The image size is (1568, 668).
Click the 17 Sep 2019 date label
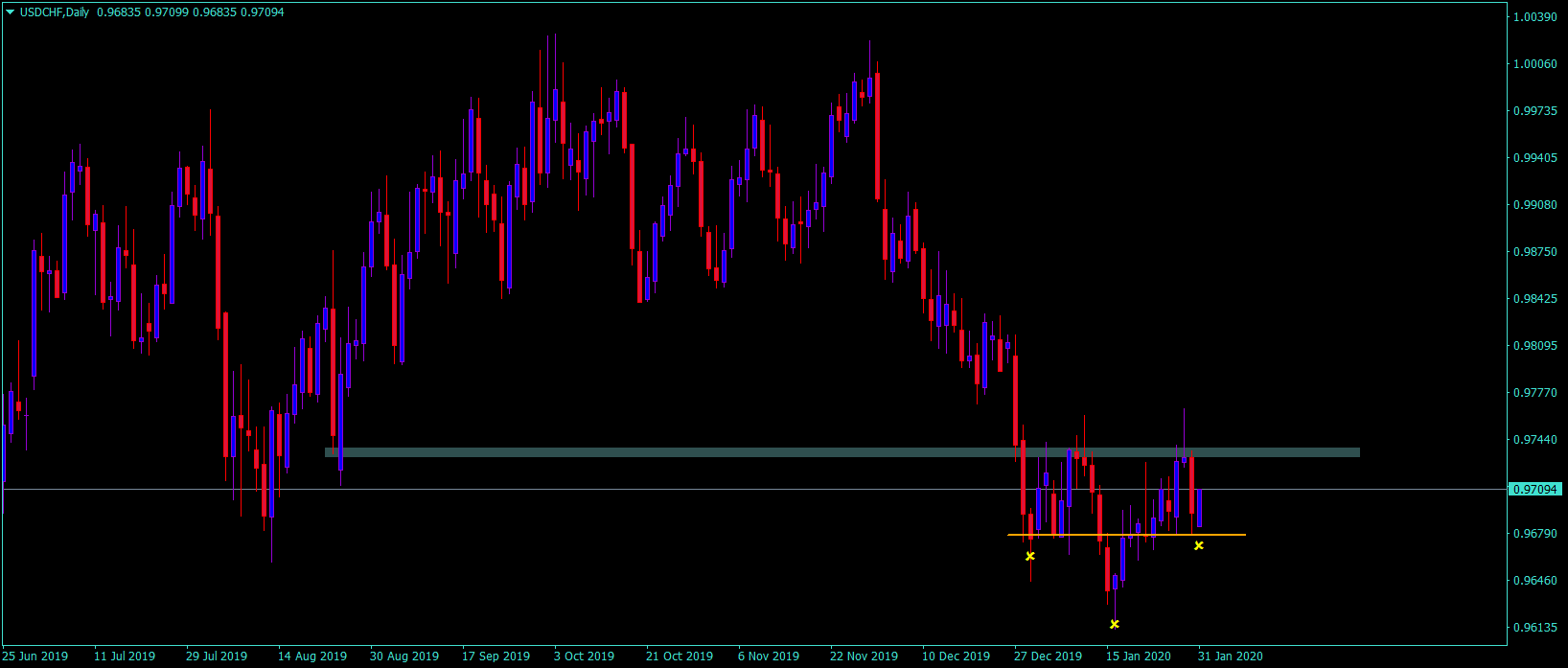point(496,656)
